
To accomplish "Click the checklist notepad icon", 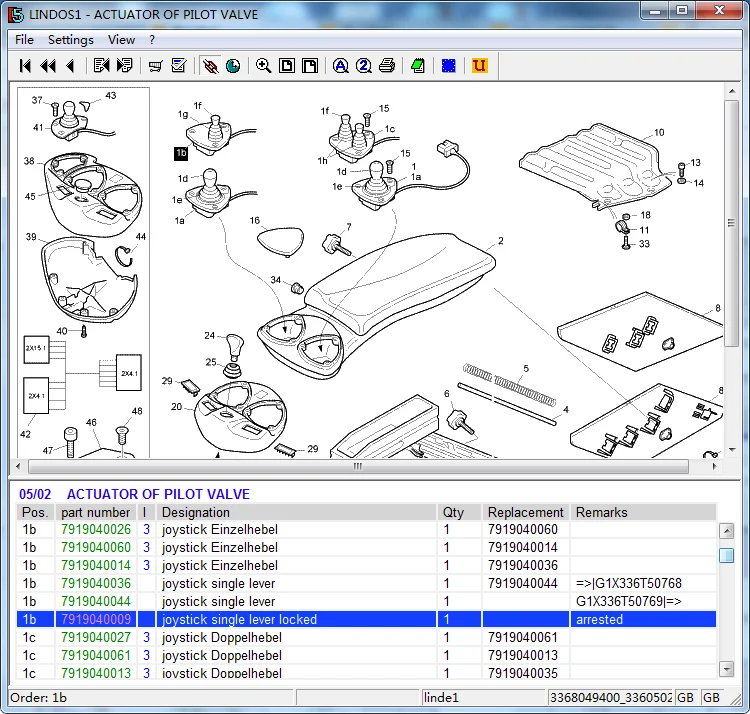I will [x=178, y=66].
